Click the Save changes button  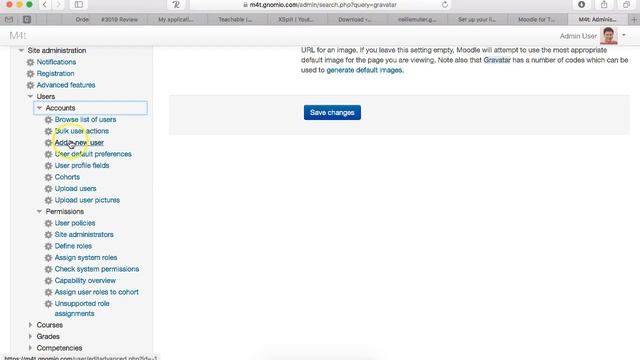pos(332,112)
